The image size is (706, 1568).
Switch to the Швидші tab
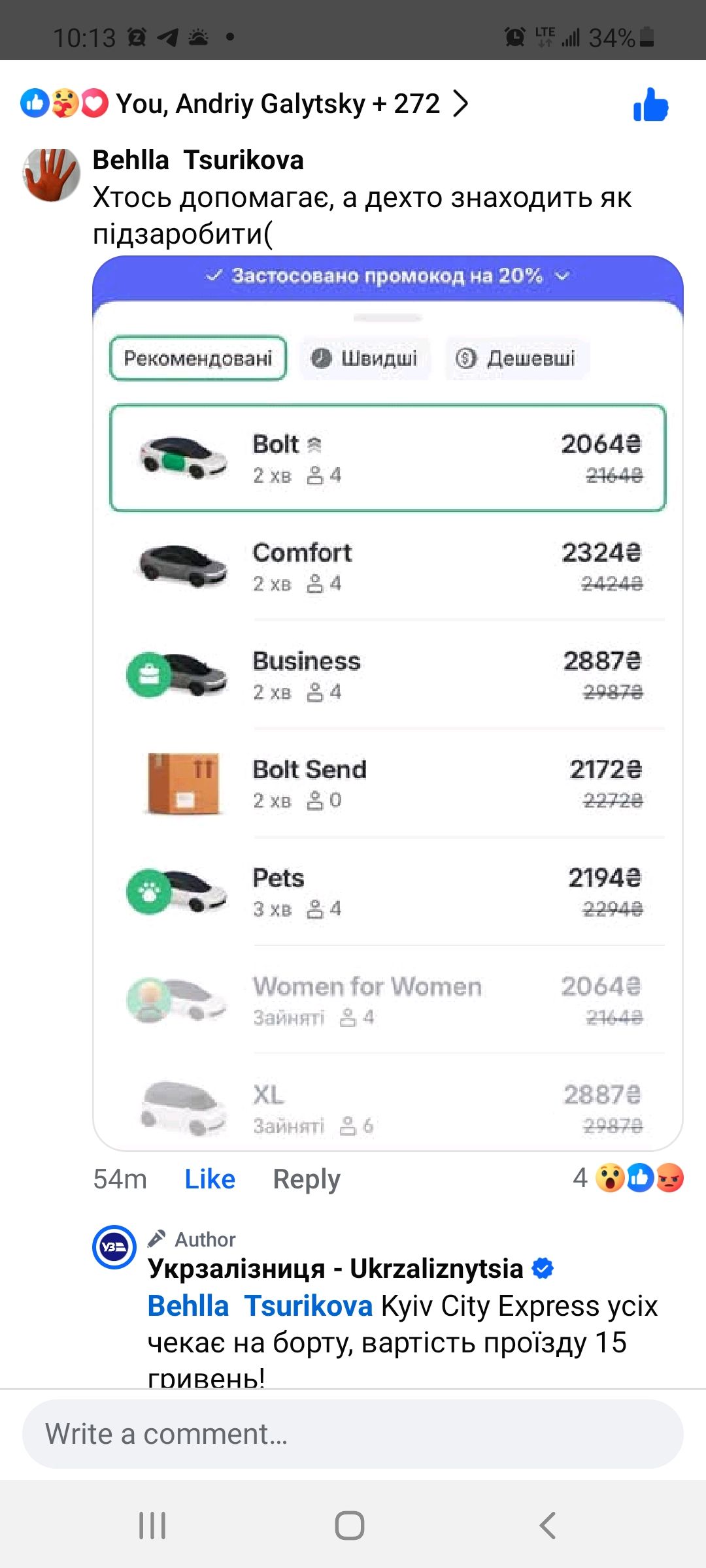click(365, 358)
